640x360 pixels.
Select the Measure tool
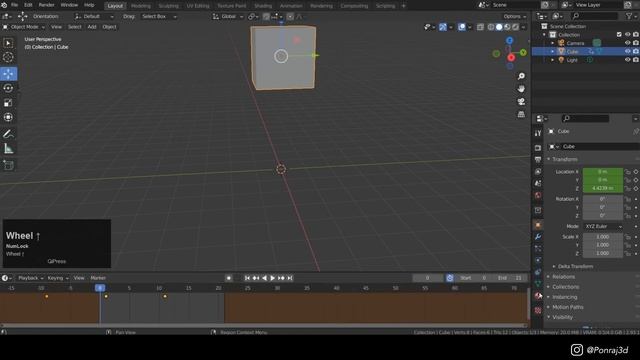tap(8, 149)
